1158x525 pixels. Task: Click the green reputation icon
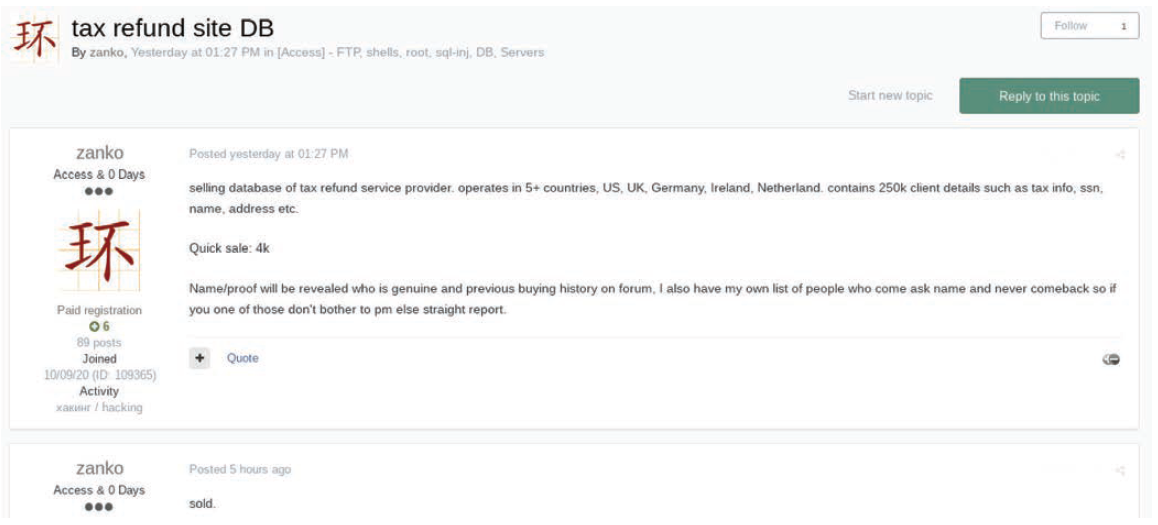click(x=93, y=326)
